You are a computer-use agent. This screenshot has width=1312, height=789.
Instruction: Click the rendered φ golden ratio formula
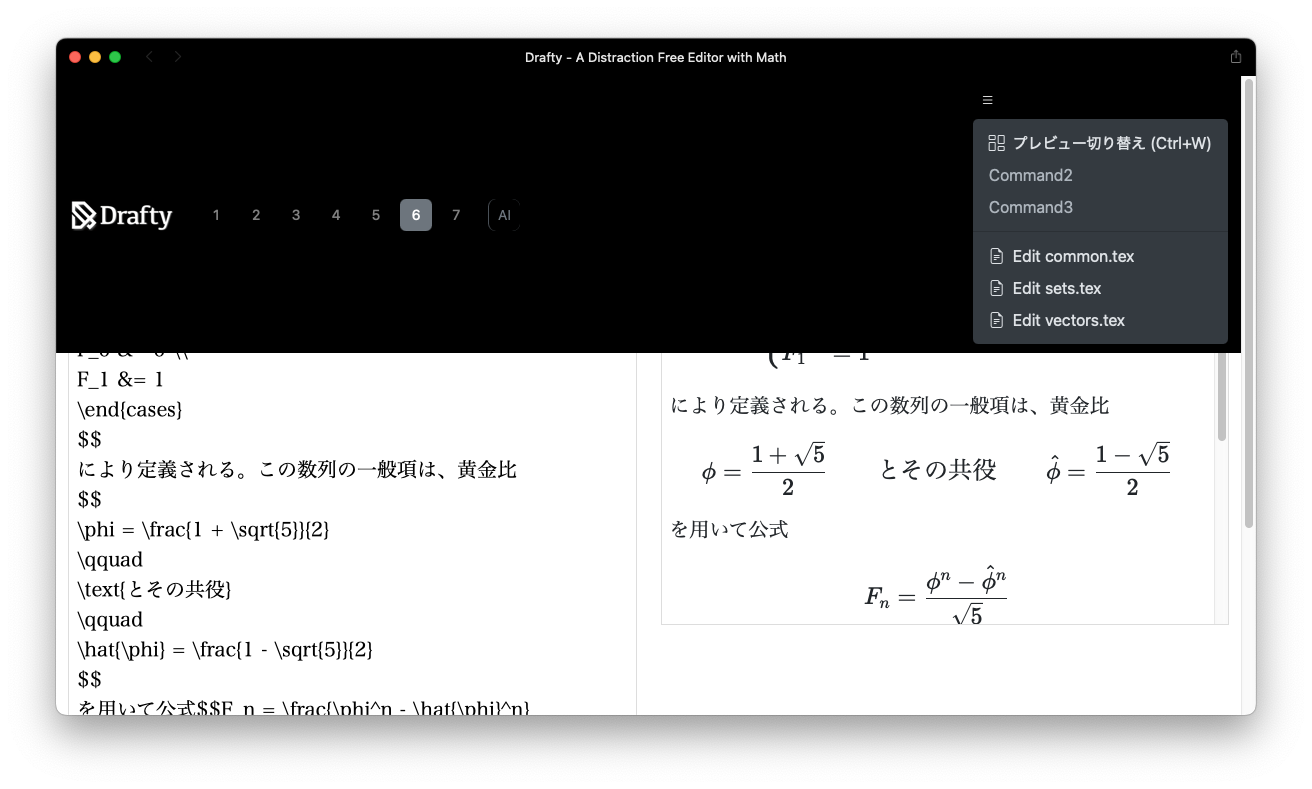(x=763, y=470)
